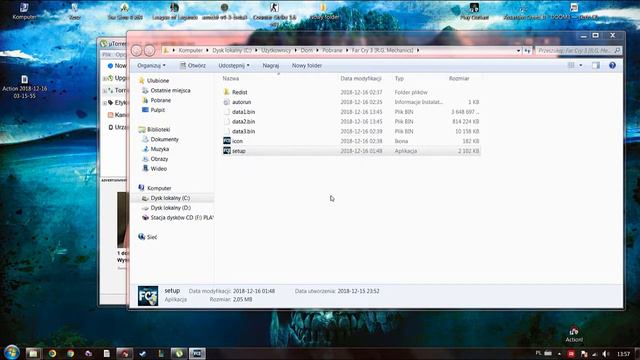Click the search field in Explorer
This screenshot has width=640, height=360.
(579, 50)
